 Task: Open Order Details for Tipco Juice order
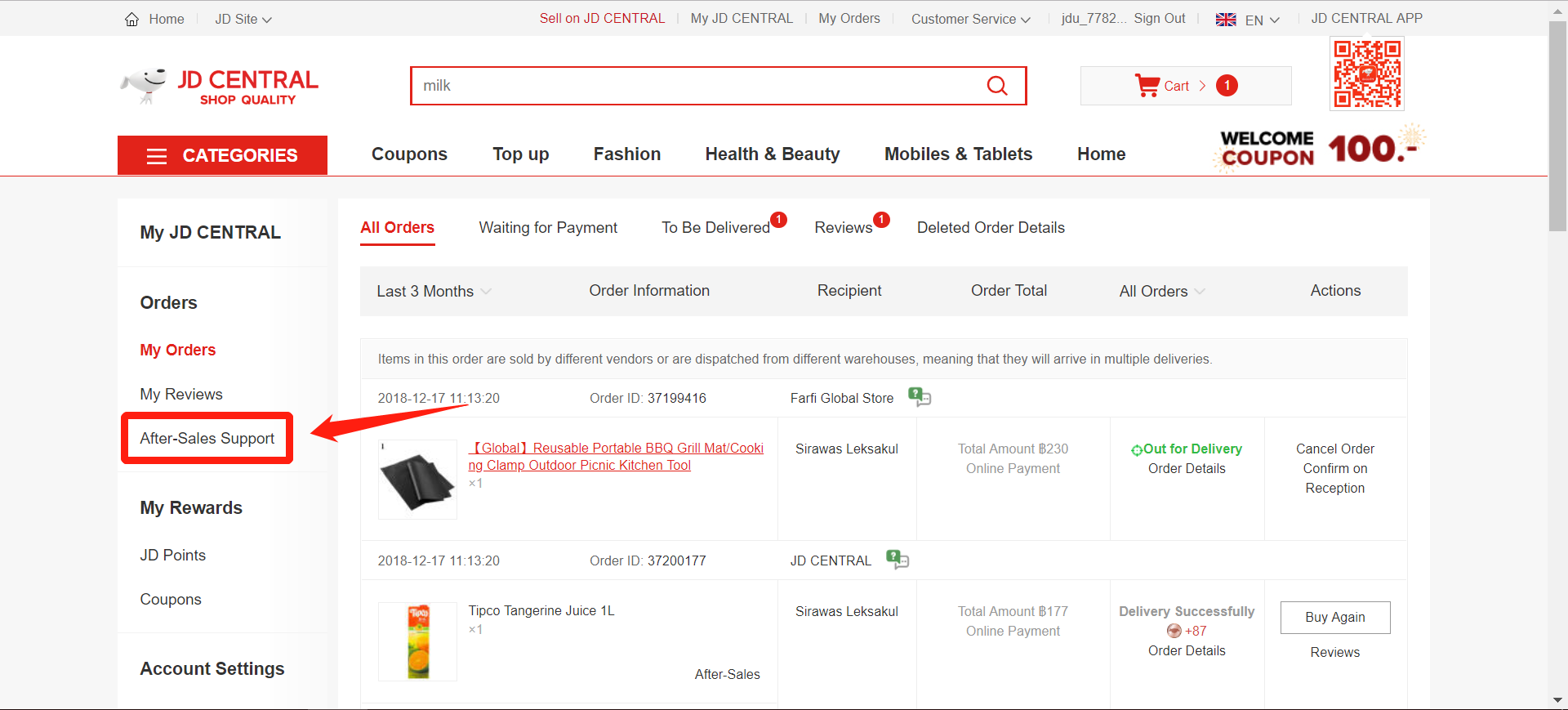[1187, 651]
